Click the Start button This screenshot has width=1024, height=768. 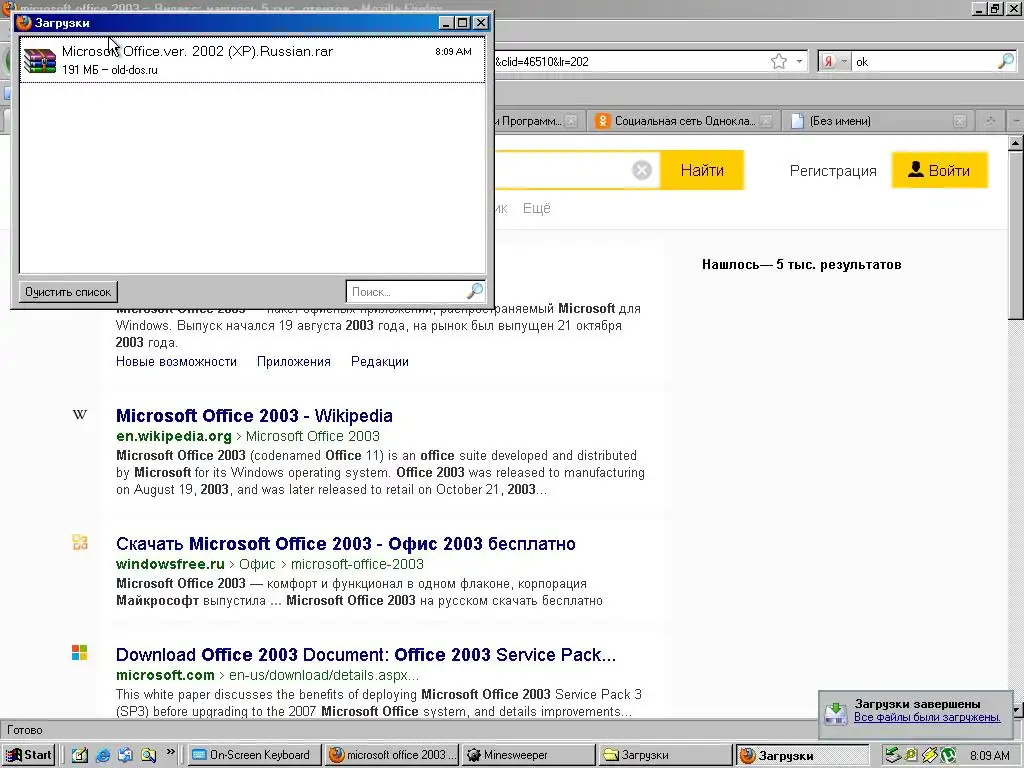[29, 755]
